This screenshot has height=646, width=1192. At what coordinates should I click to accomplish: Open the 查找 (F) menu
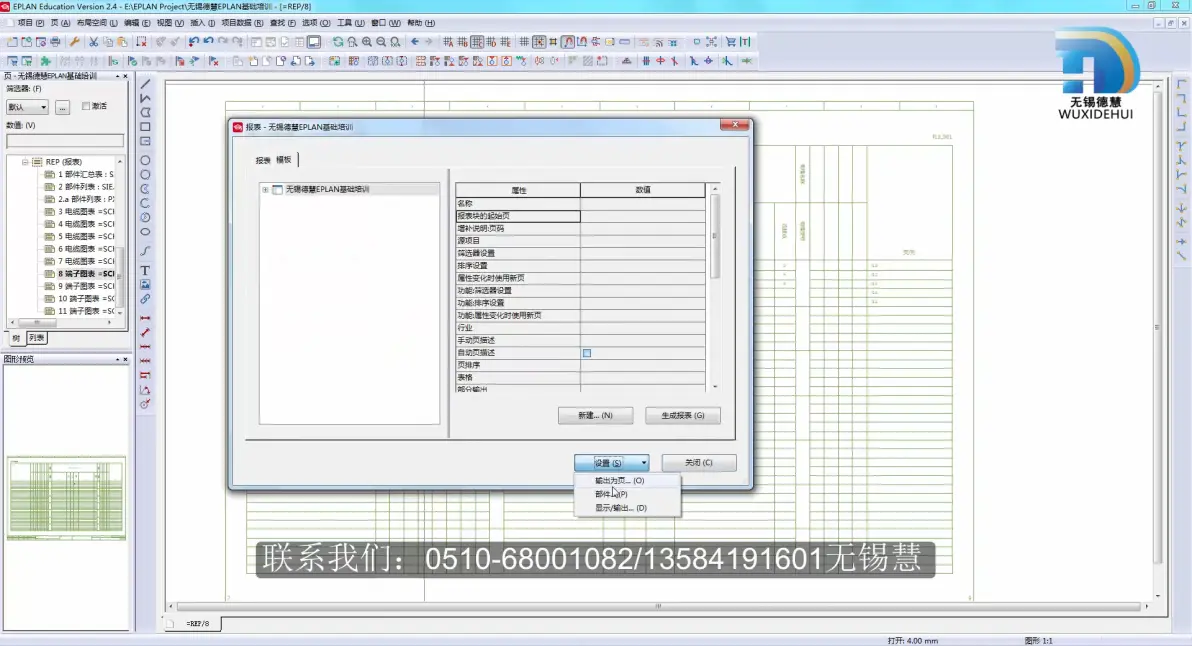[283, 23]
